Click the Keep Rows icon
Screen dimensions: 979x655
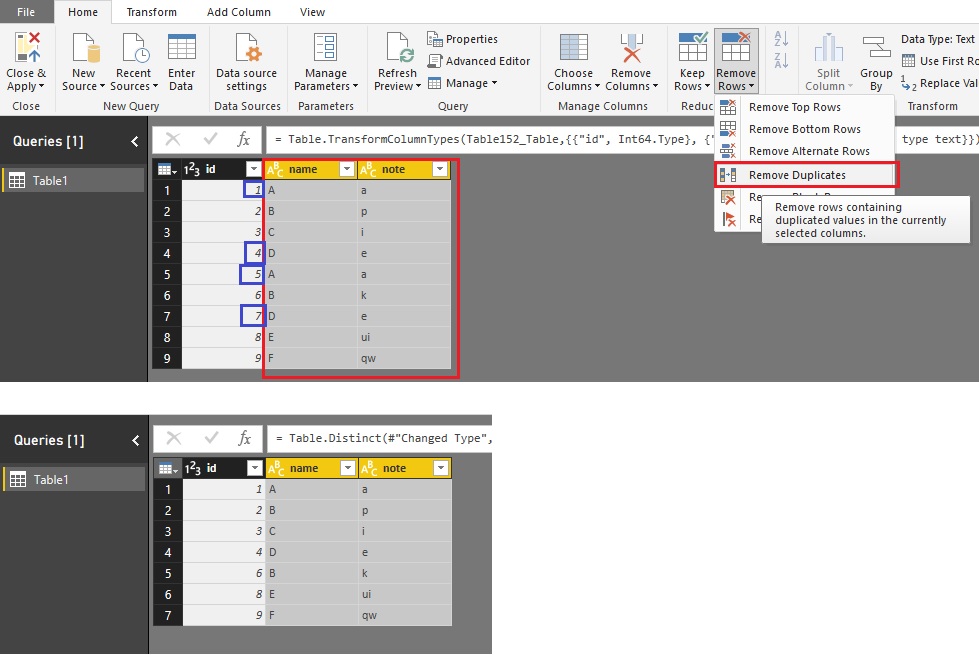click(692, 48)
